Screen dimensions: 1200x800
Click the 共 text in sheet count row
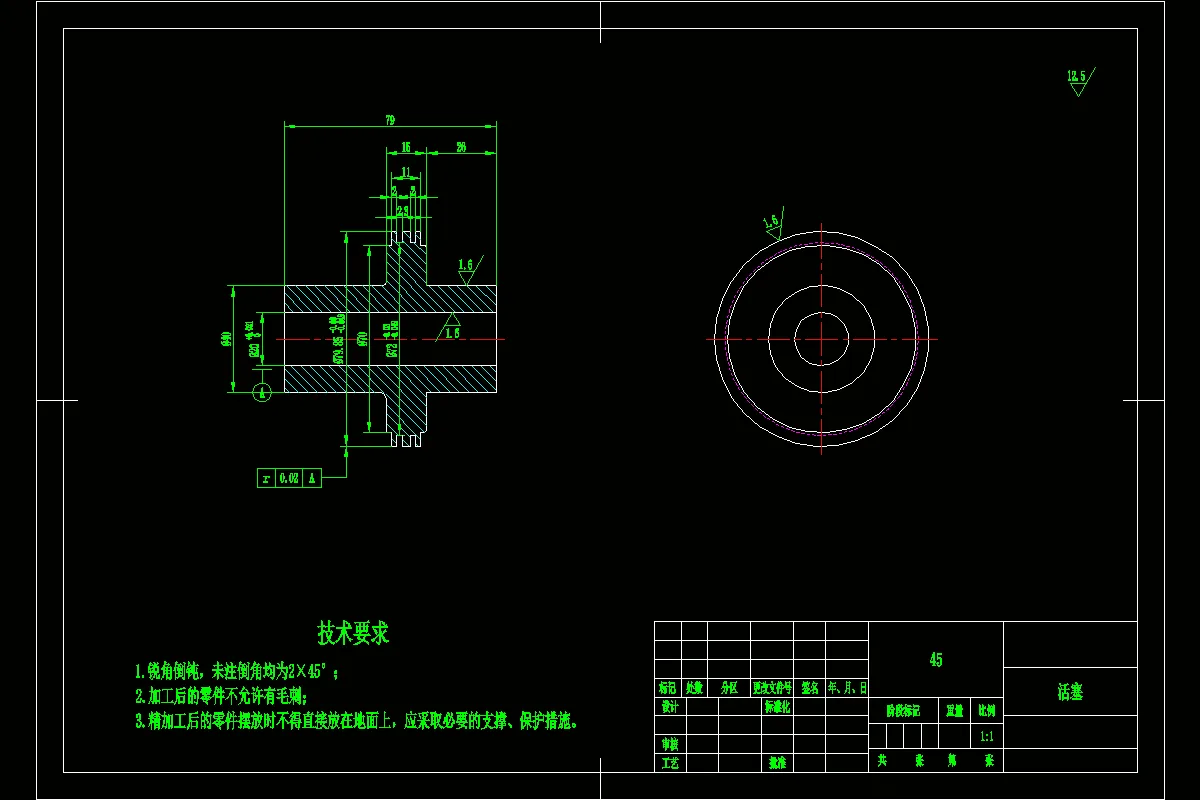(882, 760)
